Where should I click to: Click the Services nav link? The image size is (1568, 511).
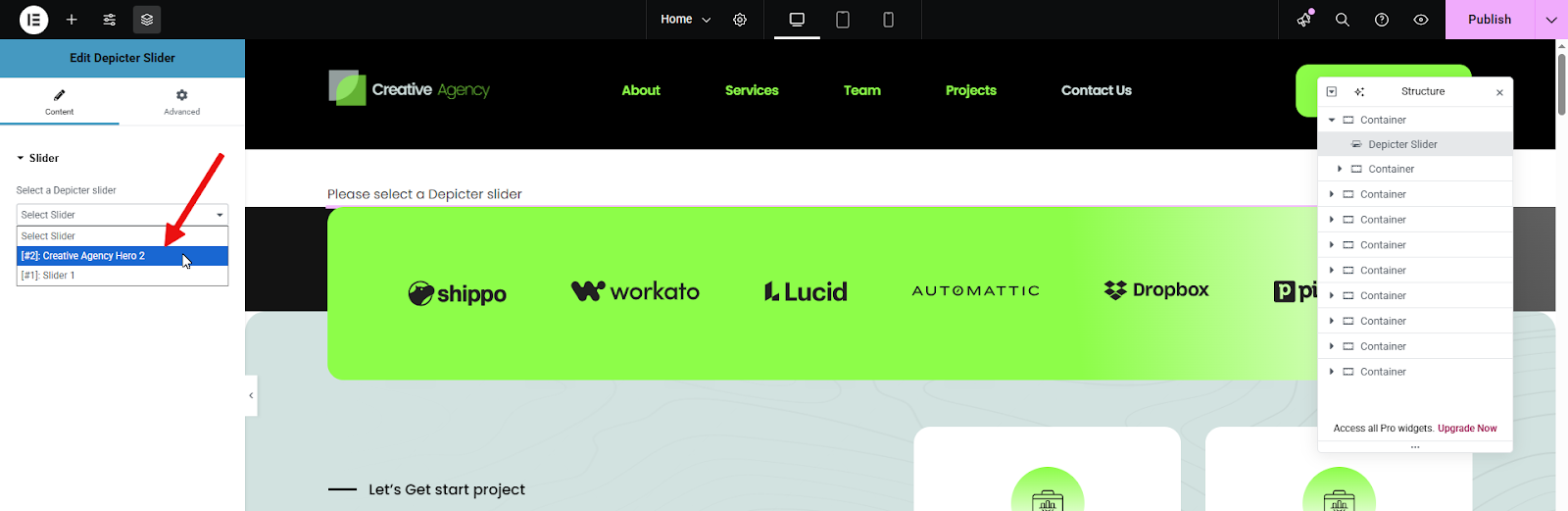[x=752, y=90]
